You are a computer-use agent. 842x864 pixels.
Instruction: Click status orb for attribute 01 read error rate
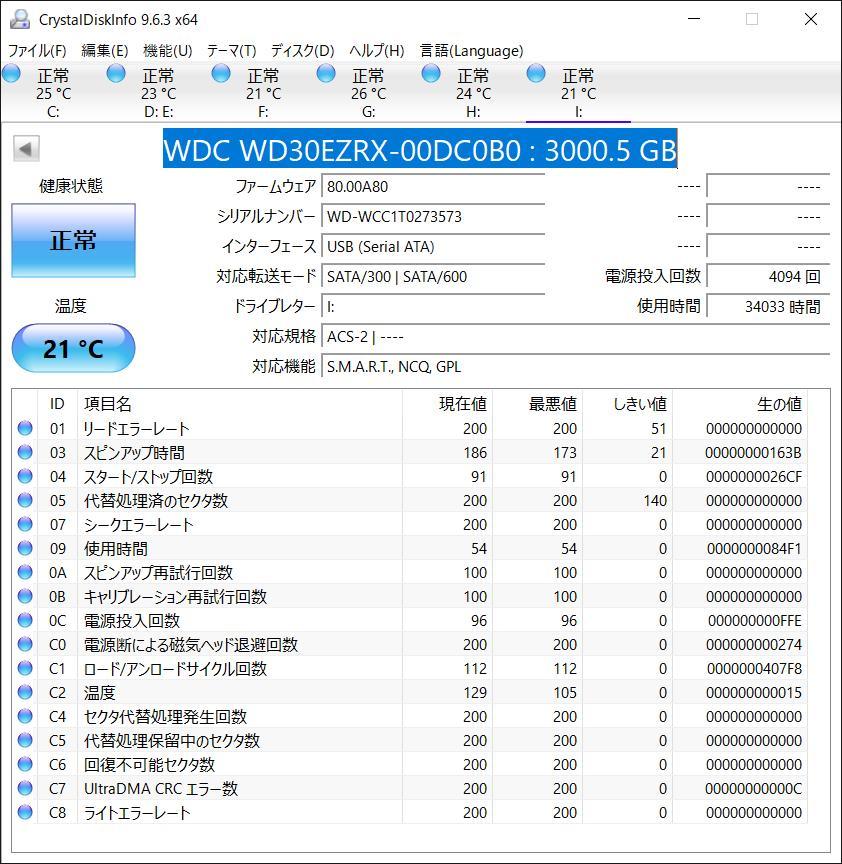25,428
